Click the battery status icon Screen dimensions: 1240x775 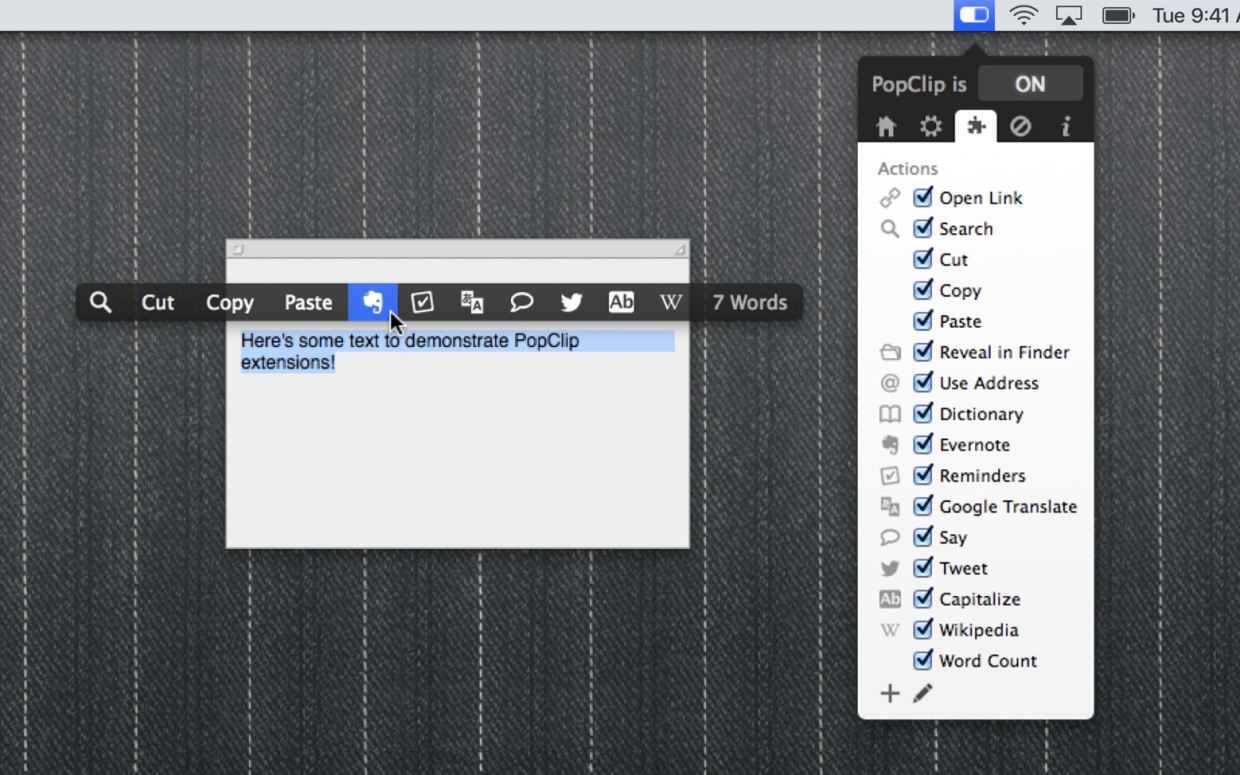click(x=1118, y=15)
